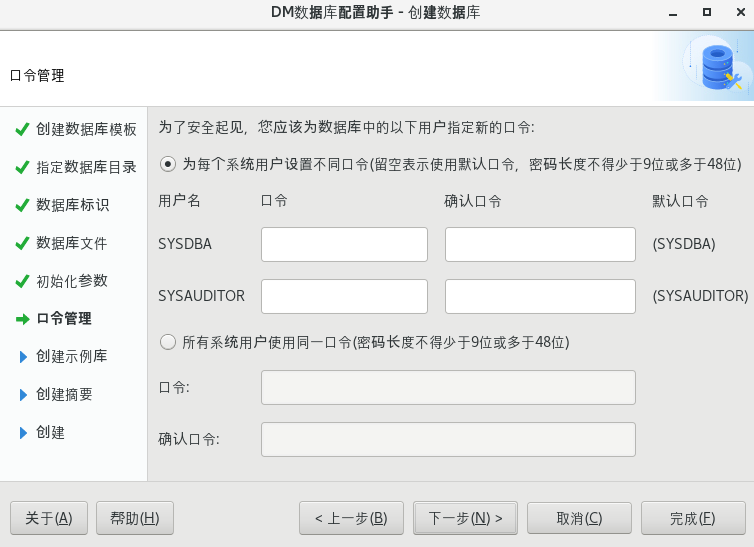Click blue triangle beside 创建摘要 step

pyautogui.click(x=24, y=395)
